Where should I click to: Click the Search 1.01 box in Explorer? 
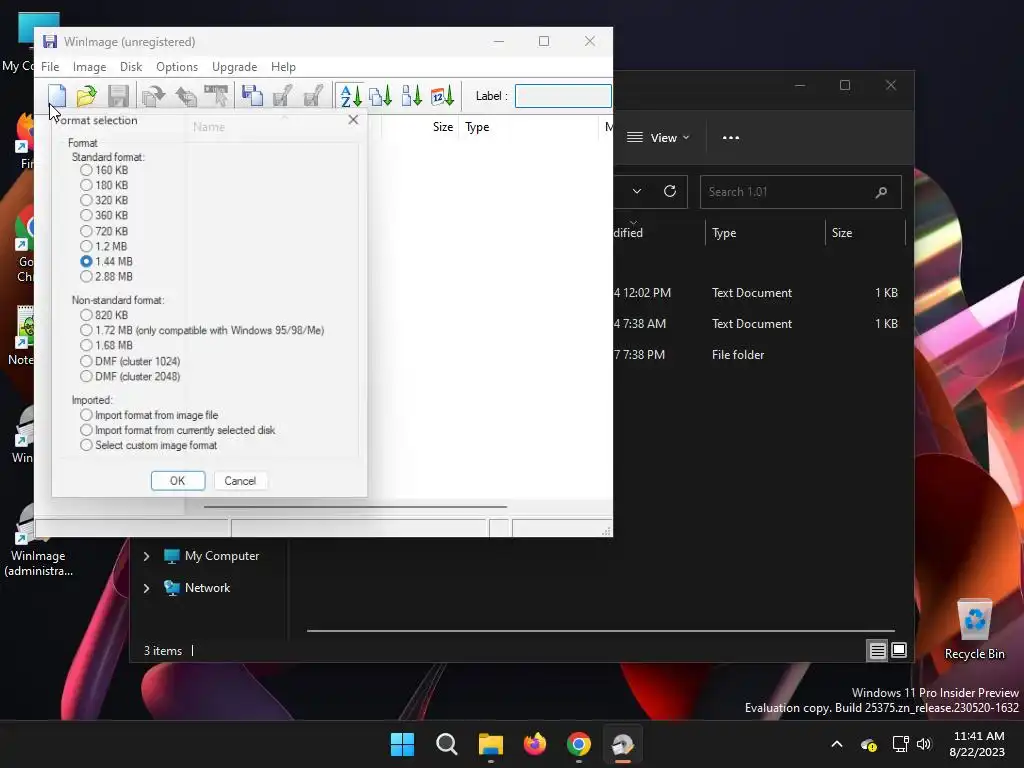coord(801,192)
